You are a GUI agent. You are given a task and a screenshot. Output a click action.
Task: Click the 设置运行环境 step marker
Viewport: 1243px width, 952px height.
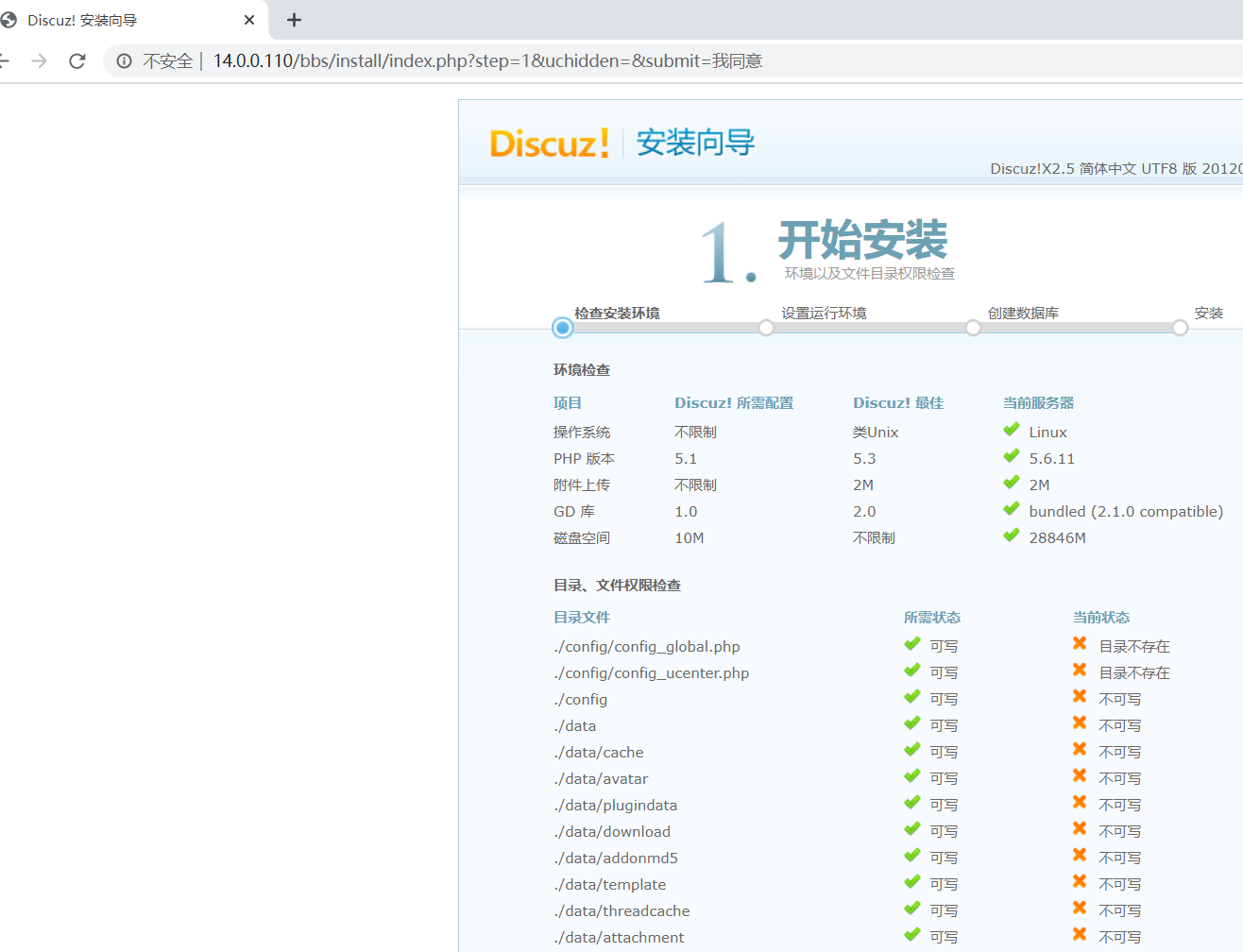click(766, 328)
